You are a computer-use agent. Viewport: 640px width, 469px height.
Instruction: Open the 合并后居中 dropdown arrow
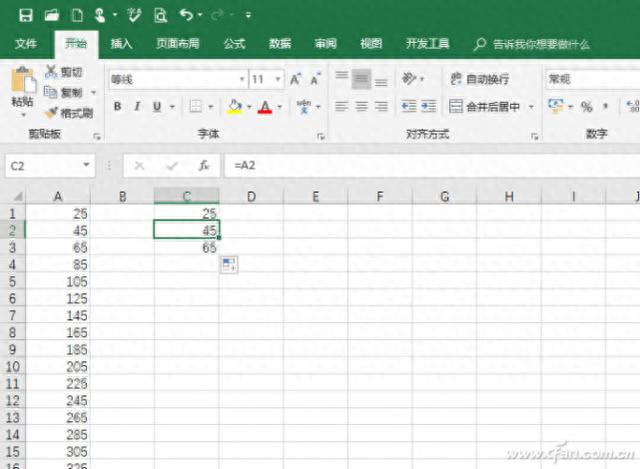click(x=531, y=107)
